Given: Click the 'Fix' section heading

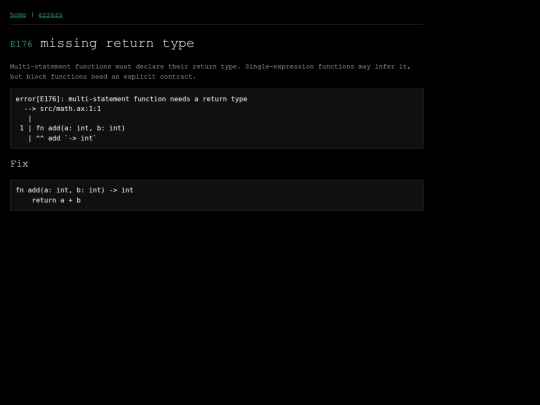Looking at the screenshot, I should click(x=19, y=164).
